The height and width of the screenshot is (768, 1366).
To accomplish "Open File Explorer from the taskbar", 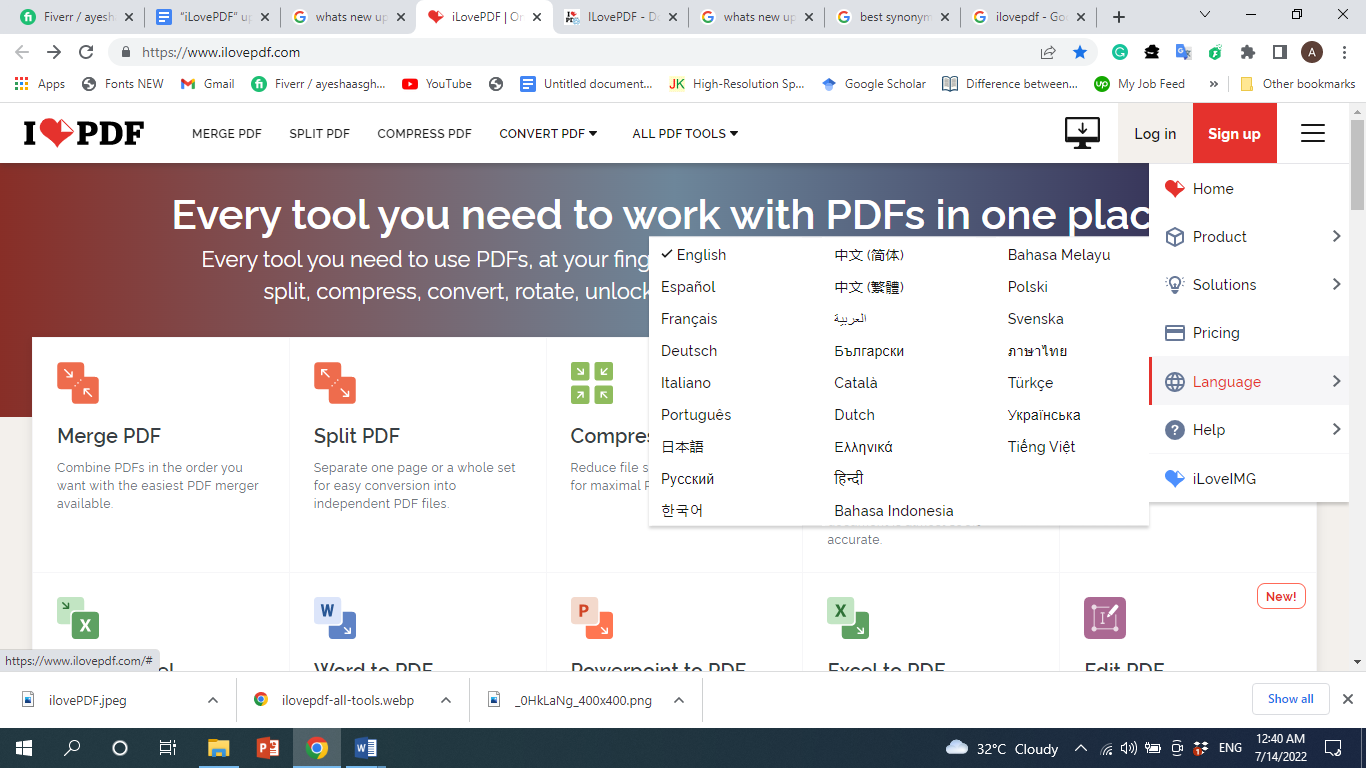I will [218, 748].
